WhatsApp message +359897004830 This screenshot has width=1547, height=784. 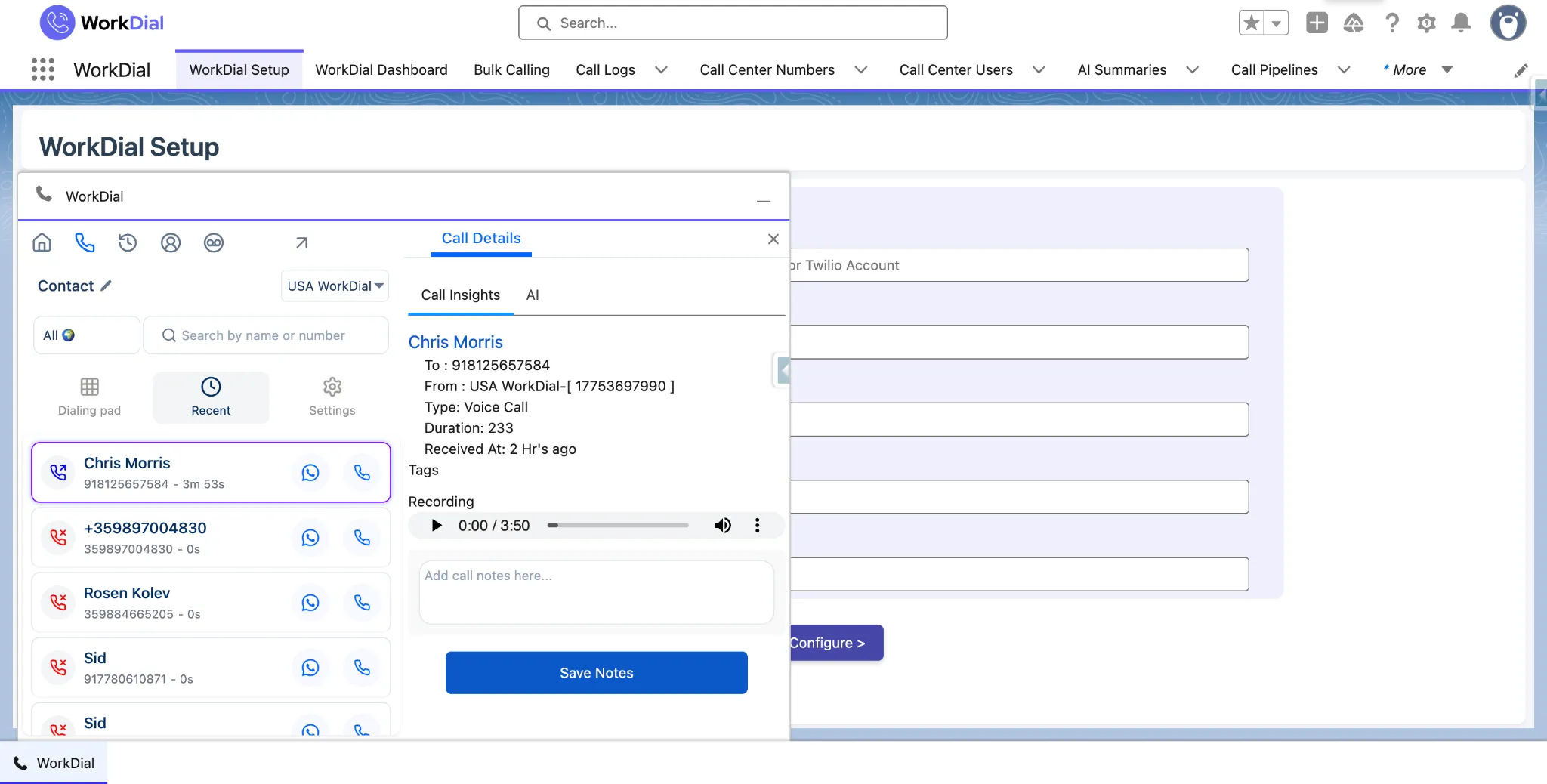point(310,538)
